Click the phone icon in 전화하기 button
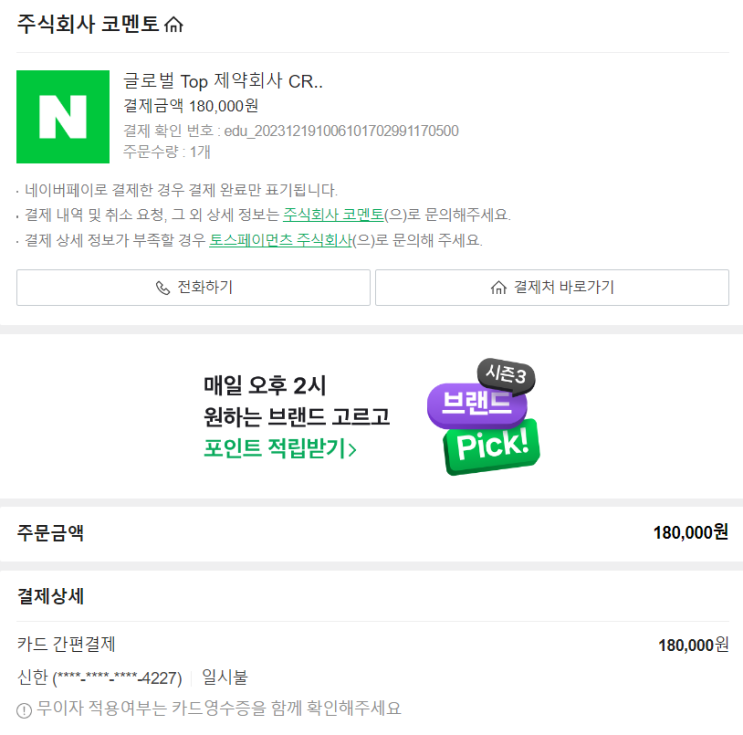The width and height of the screenshot is (743, 735). coord(163,288)
